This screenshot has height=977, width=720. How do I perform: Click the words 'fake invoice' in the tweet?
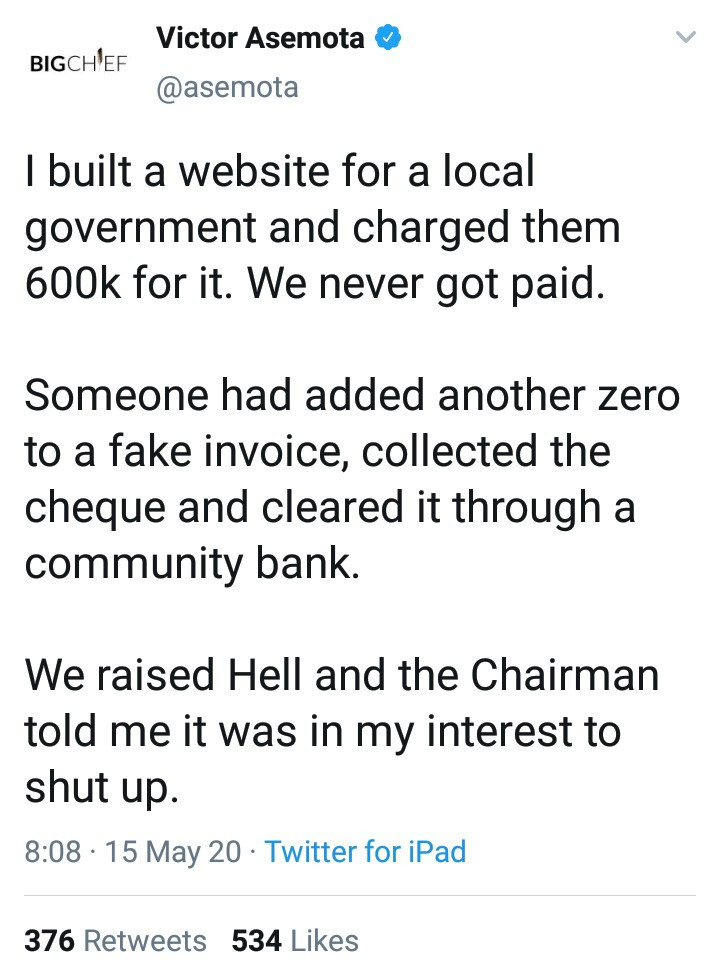coord(225,451)
